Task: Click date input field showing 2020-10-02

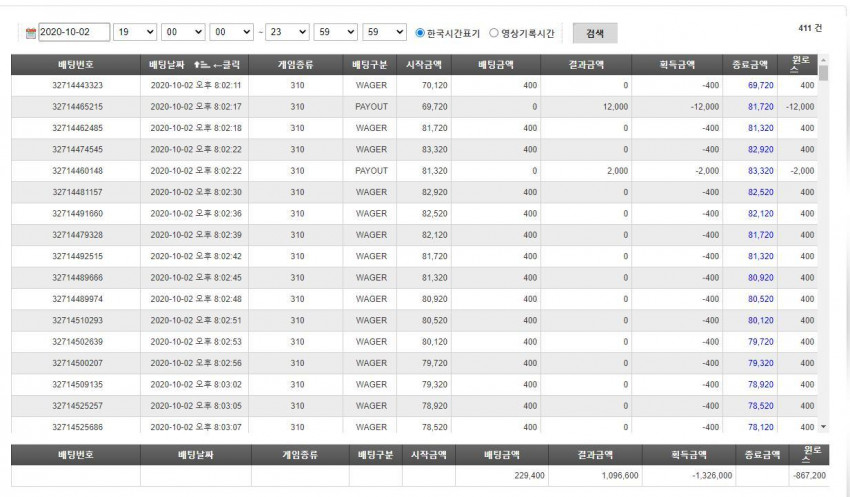Action: point(74,32)
